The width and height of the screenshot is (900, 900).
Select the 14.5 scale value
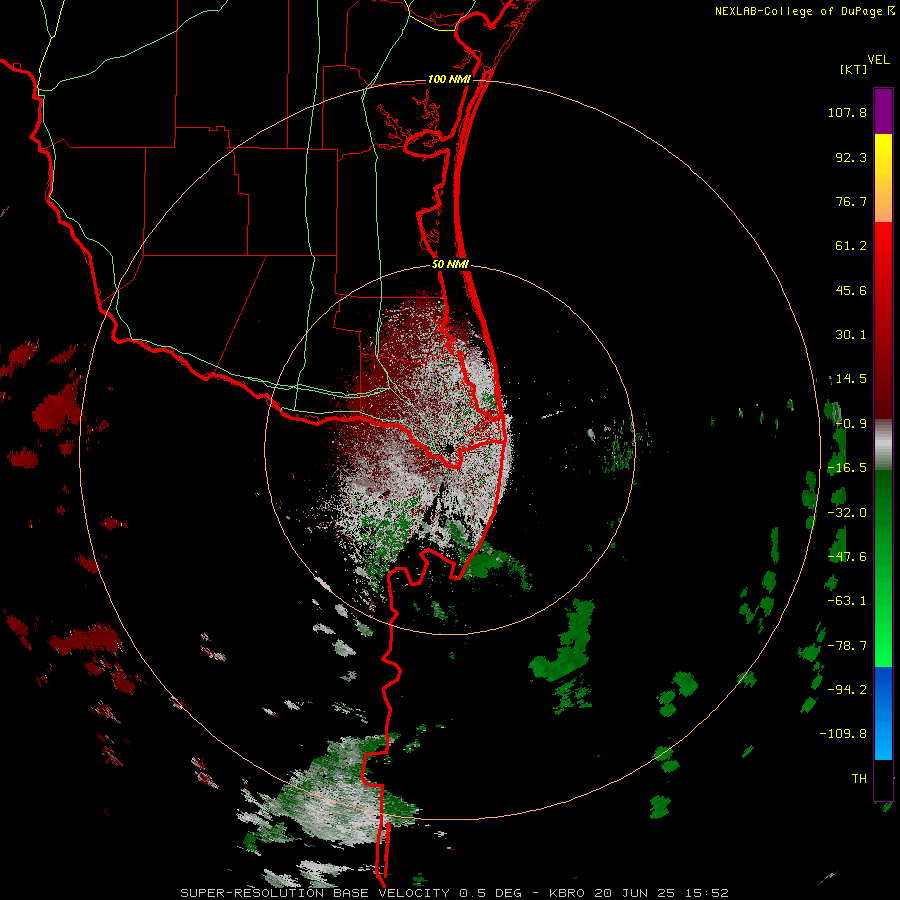pos(851,379)
